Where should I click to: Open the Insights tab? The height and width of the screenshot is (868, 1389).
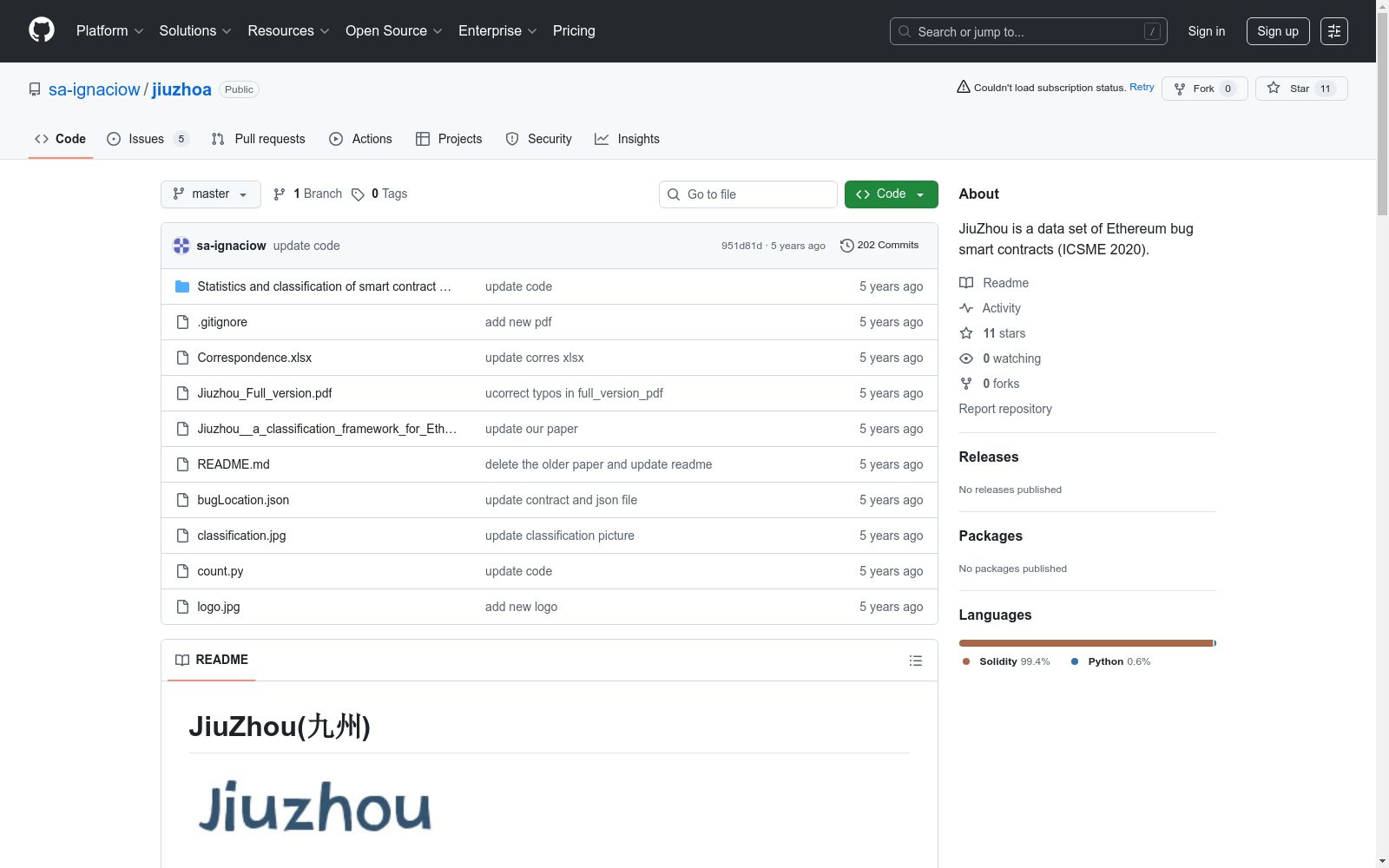[627, 139]
